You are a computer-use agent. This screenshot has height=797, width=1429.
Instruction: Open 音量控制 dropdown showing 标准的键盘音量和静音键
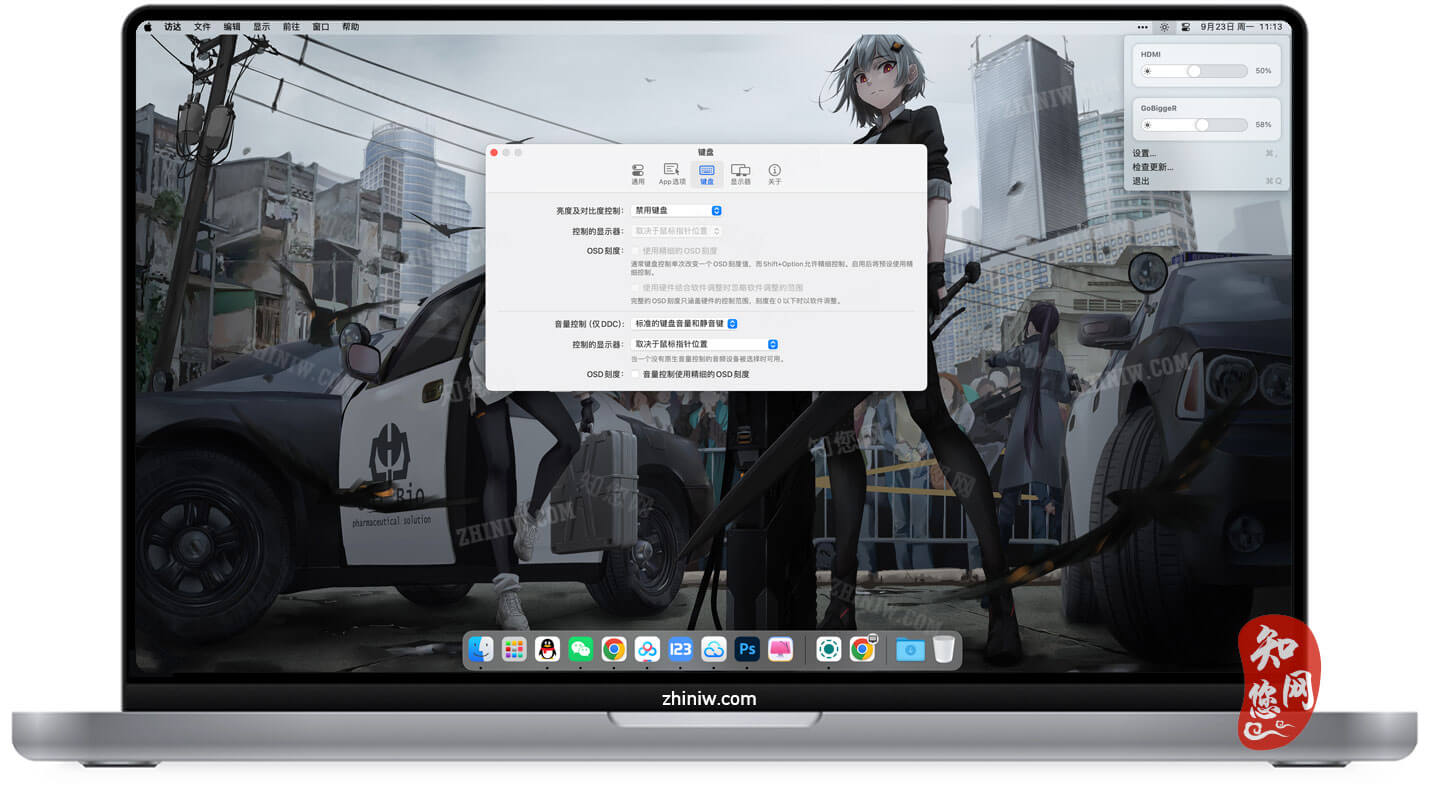(685, 324)
